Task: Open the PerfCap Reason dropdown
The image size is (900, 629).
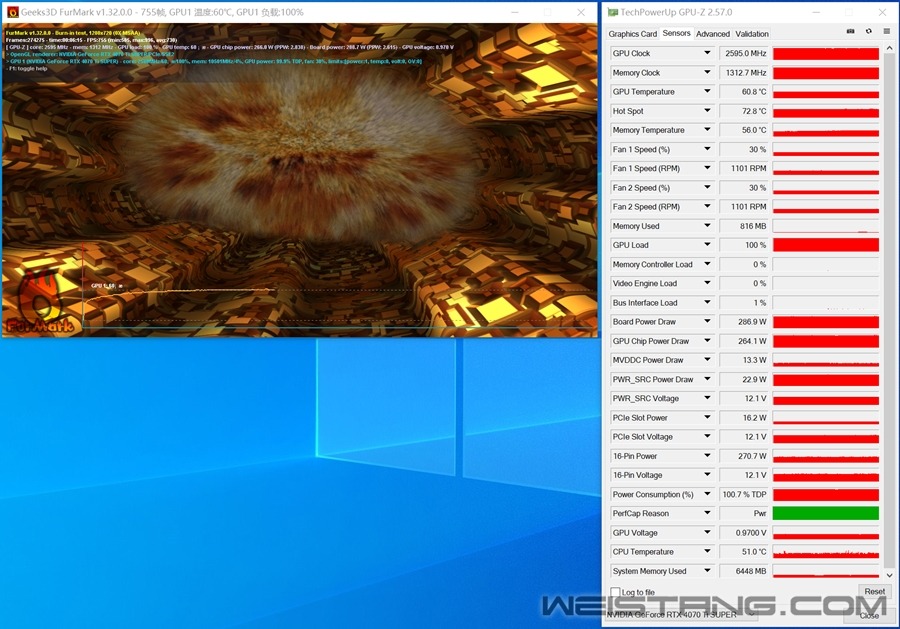Action: [x=707, y=514]
